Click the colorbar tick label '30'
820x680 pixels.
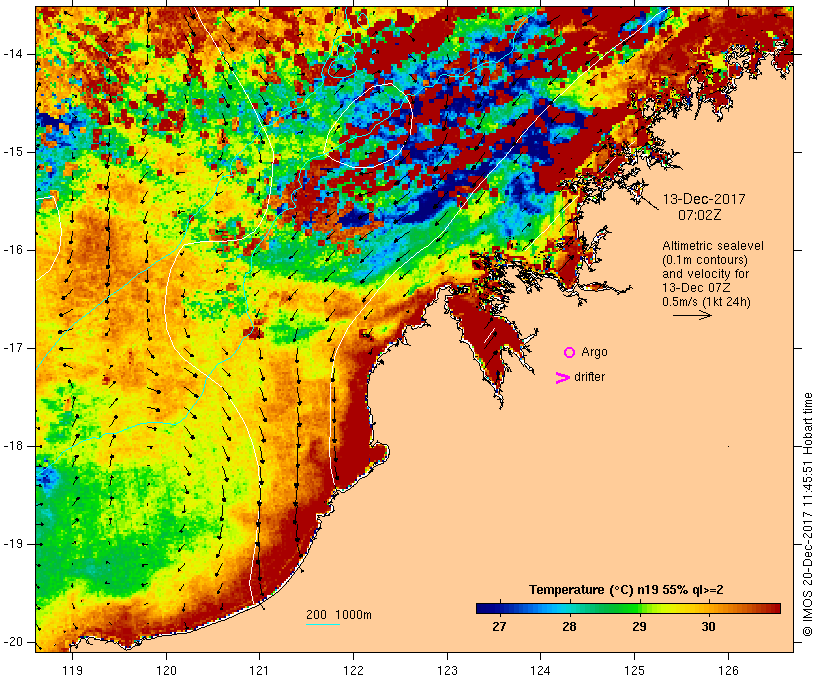[709, 627]
